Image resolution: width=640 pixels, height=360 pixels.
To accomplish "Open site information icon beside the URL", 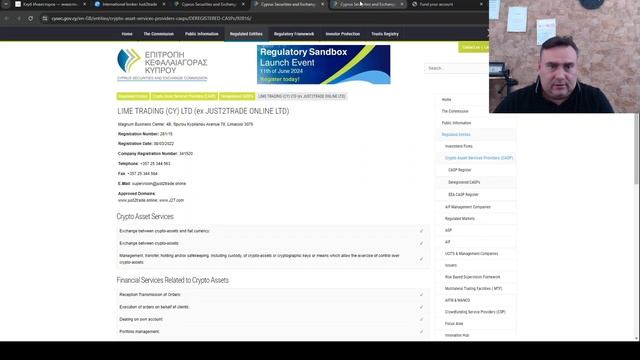I will [45, 18].
